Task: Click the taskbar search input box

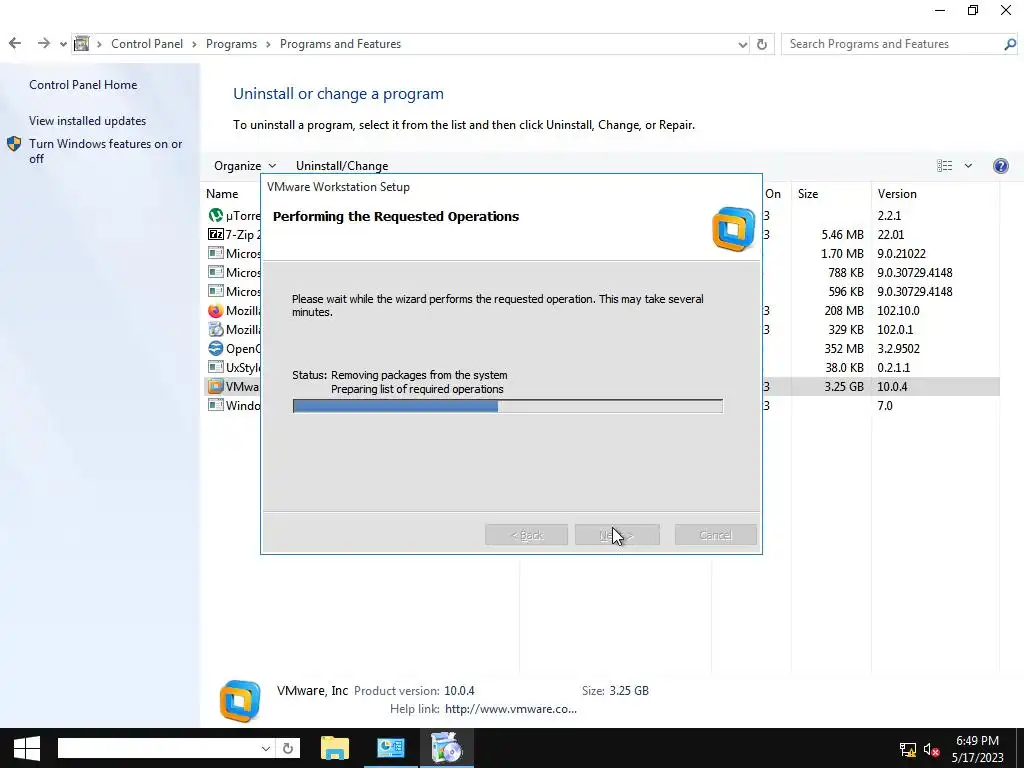Action: 159,748
